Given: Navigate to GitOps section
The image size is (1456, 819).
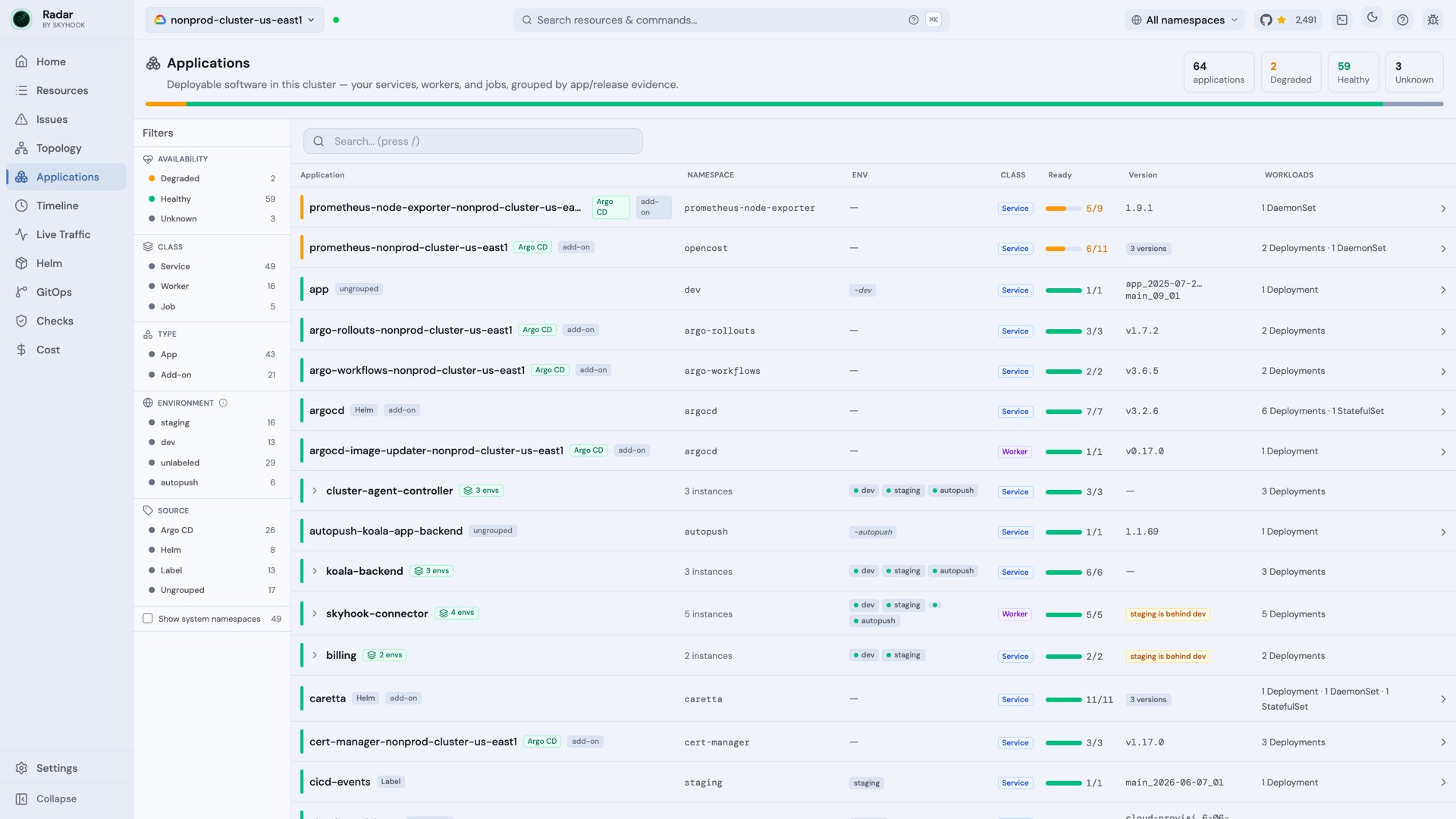Looking at the screenshot, I should 67,292.
